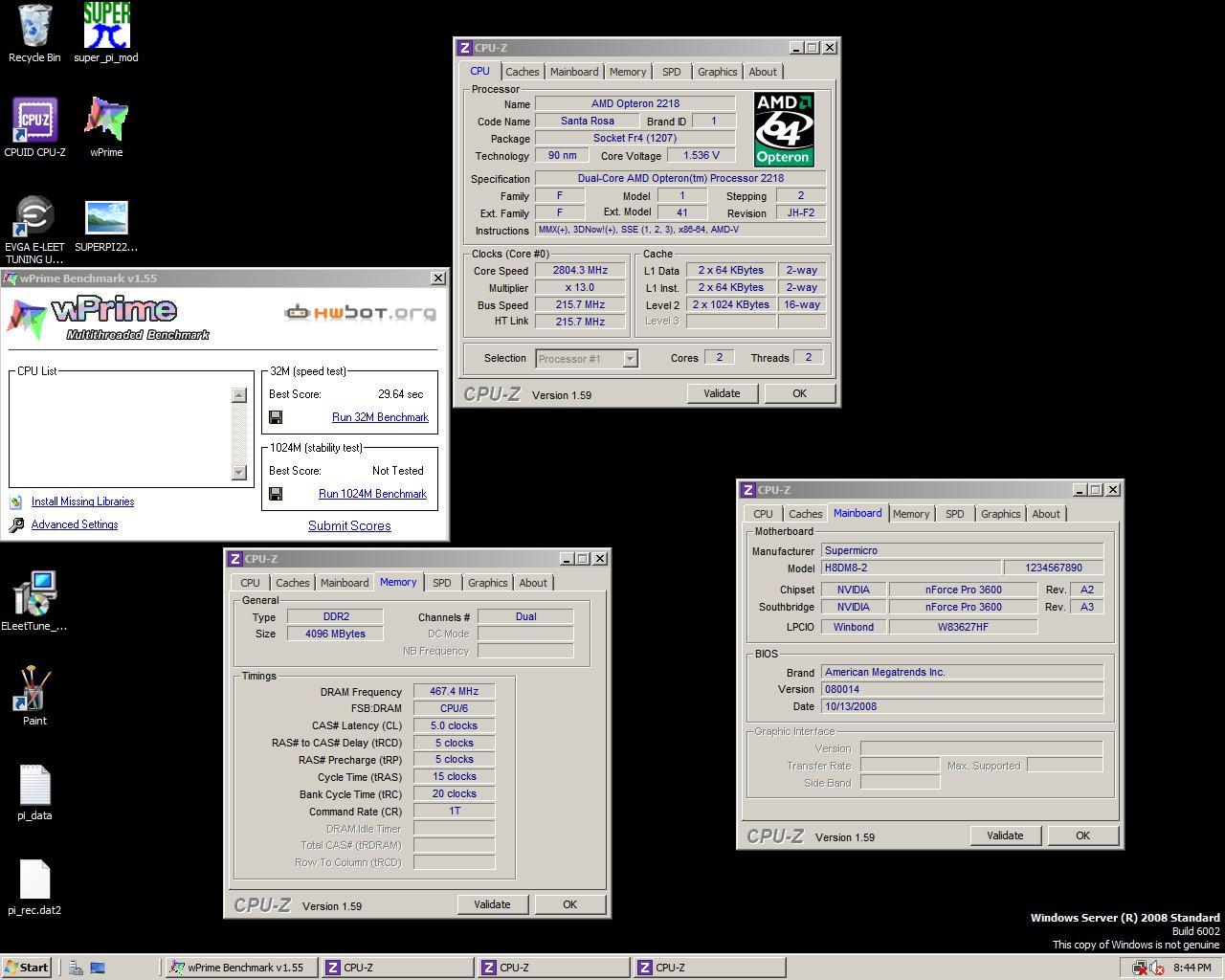The height and width of the screenshot is (980, 1225).
Task: Click the Install Missing Libraries icon
Action: tap(15, 501)
